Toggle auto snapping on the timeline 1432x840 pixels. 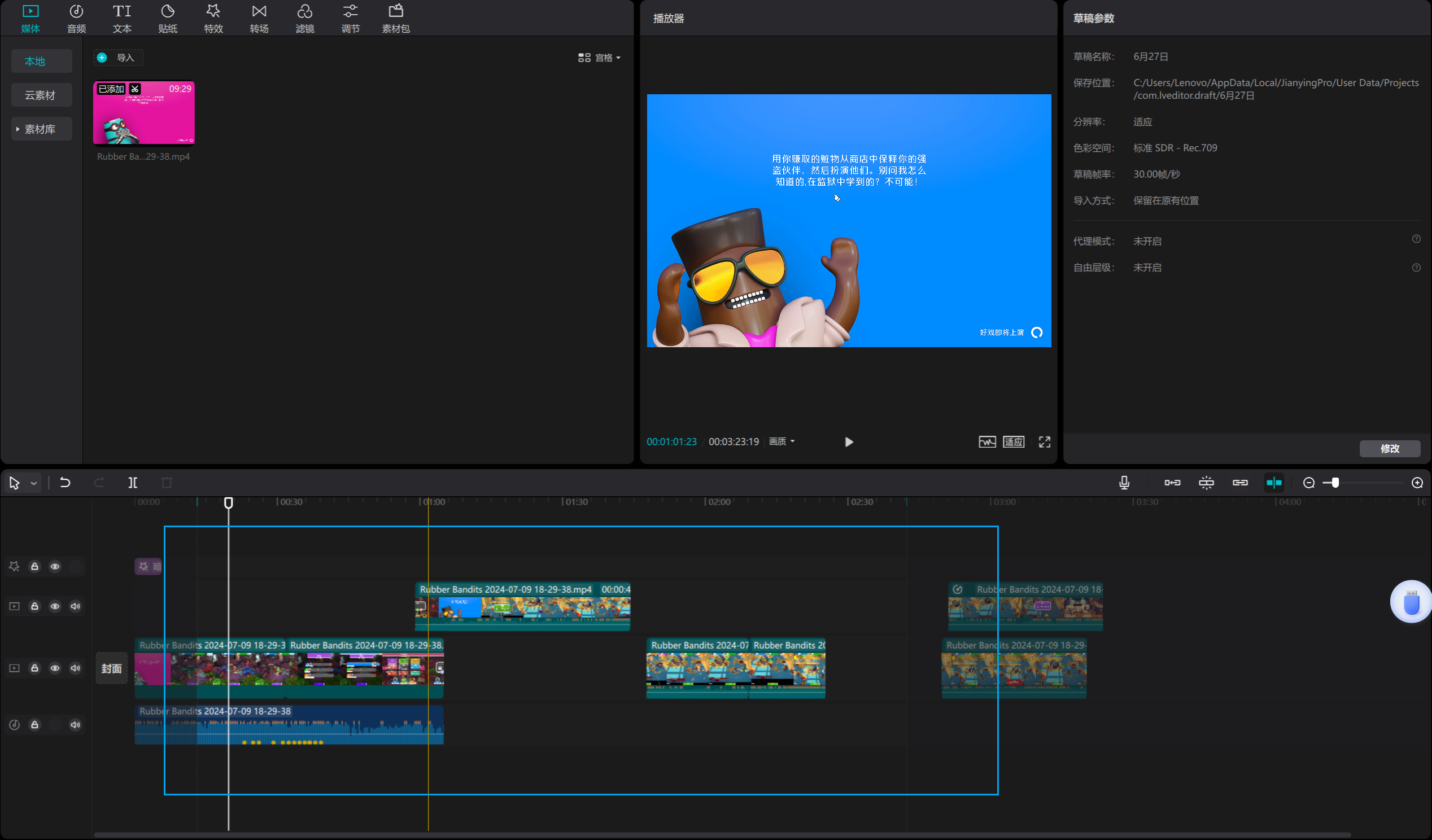coord(1206,483)
